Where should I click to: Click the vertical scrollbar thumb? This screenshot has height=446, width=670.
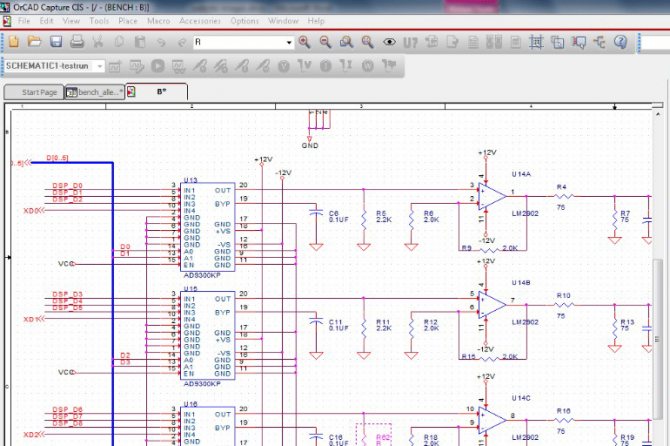click(657, 340)
